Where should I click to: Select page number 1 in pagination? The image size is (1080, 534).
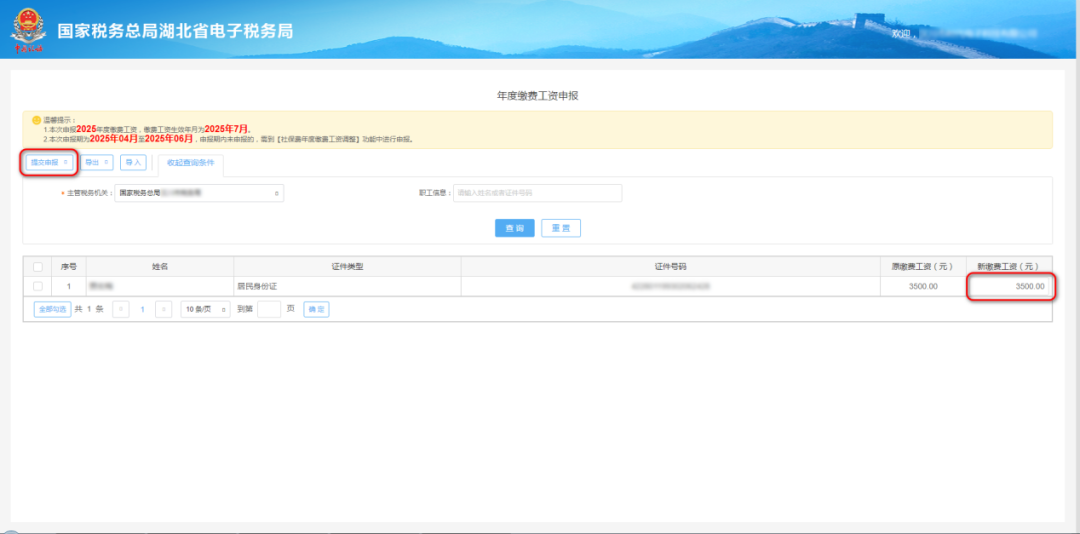tap(143, 310)
